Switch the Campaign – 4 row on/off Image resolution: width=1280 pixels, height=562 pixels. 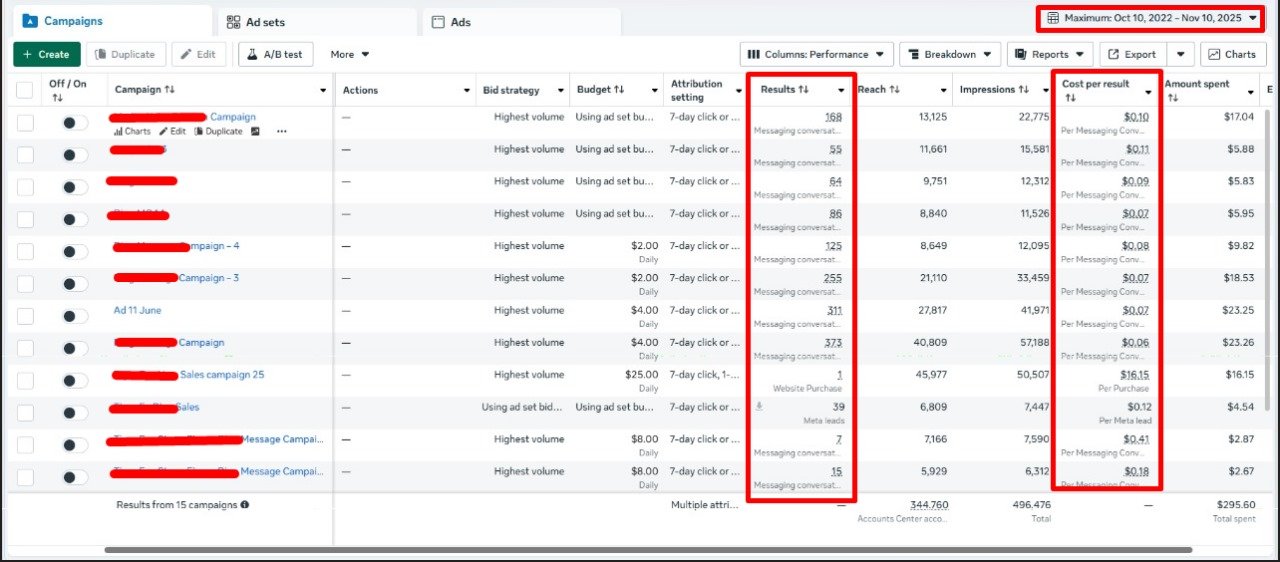click(74, 252)
